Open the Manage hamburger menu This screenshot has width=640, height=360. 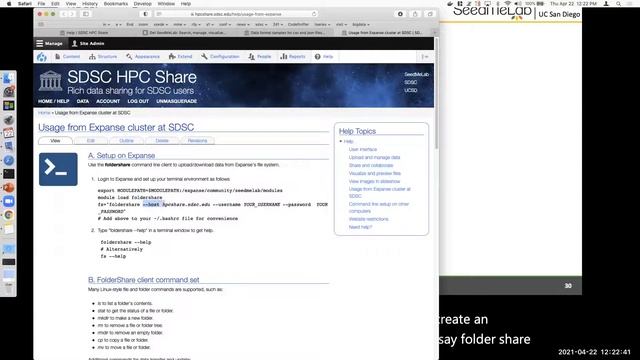[49, 43]
